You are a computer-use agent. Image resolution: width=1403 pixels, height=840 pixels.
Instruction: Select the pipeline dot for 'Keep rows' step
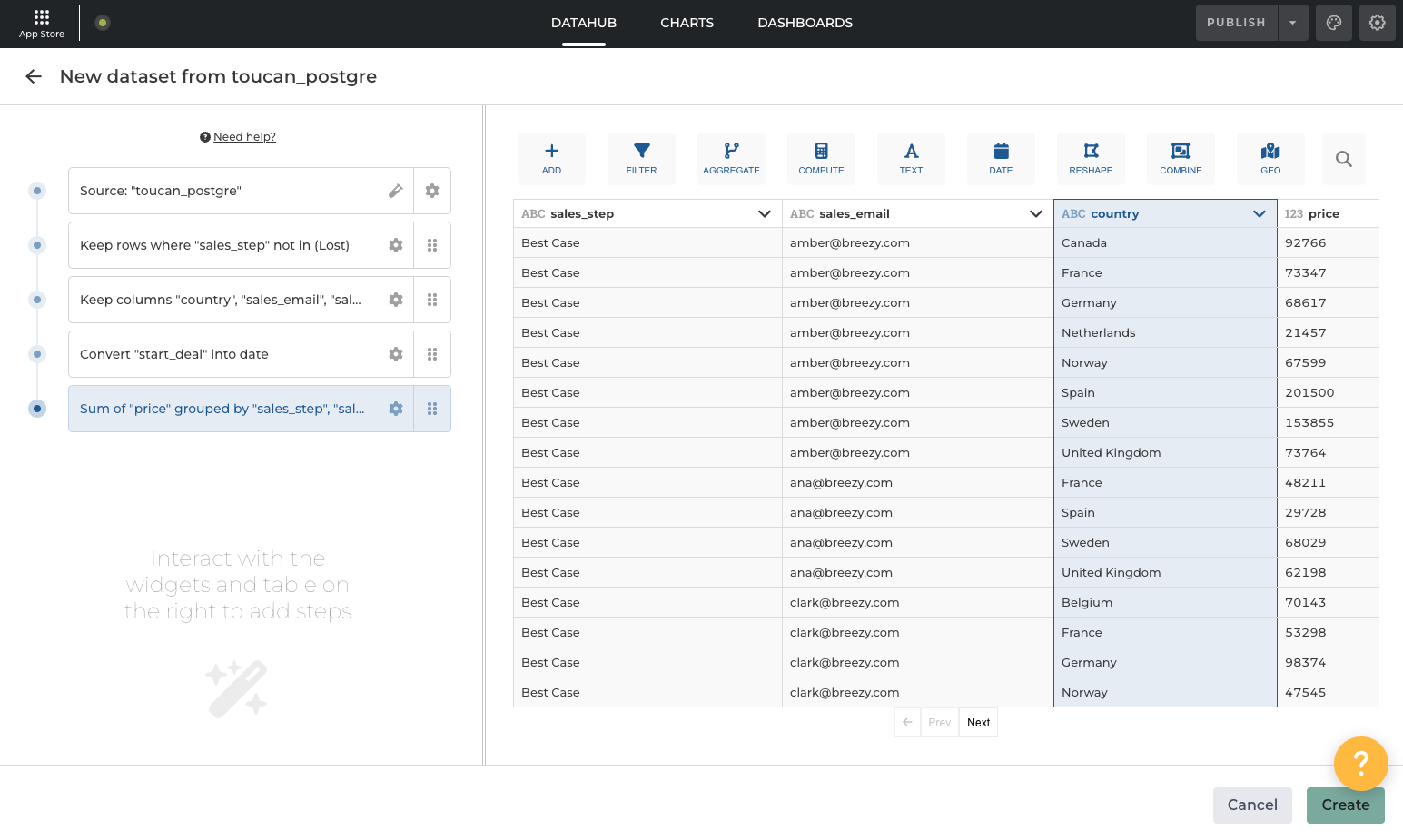coord(37,245)
